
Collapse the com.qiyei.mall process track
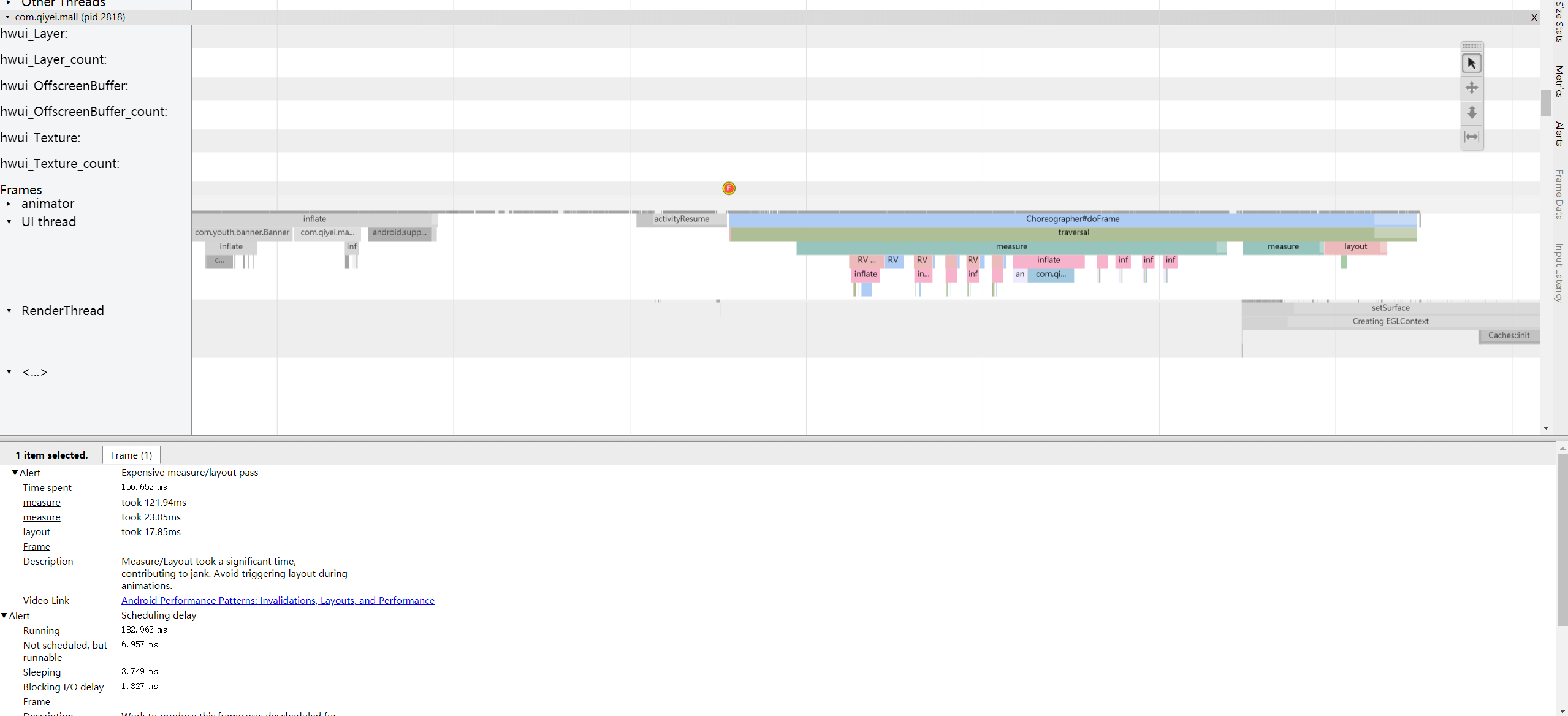coord(6,17)
